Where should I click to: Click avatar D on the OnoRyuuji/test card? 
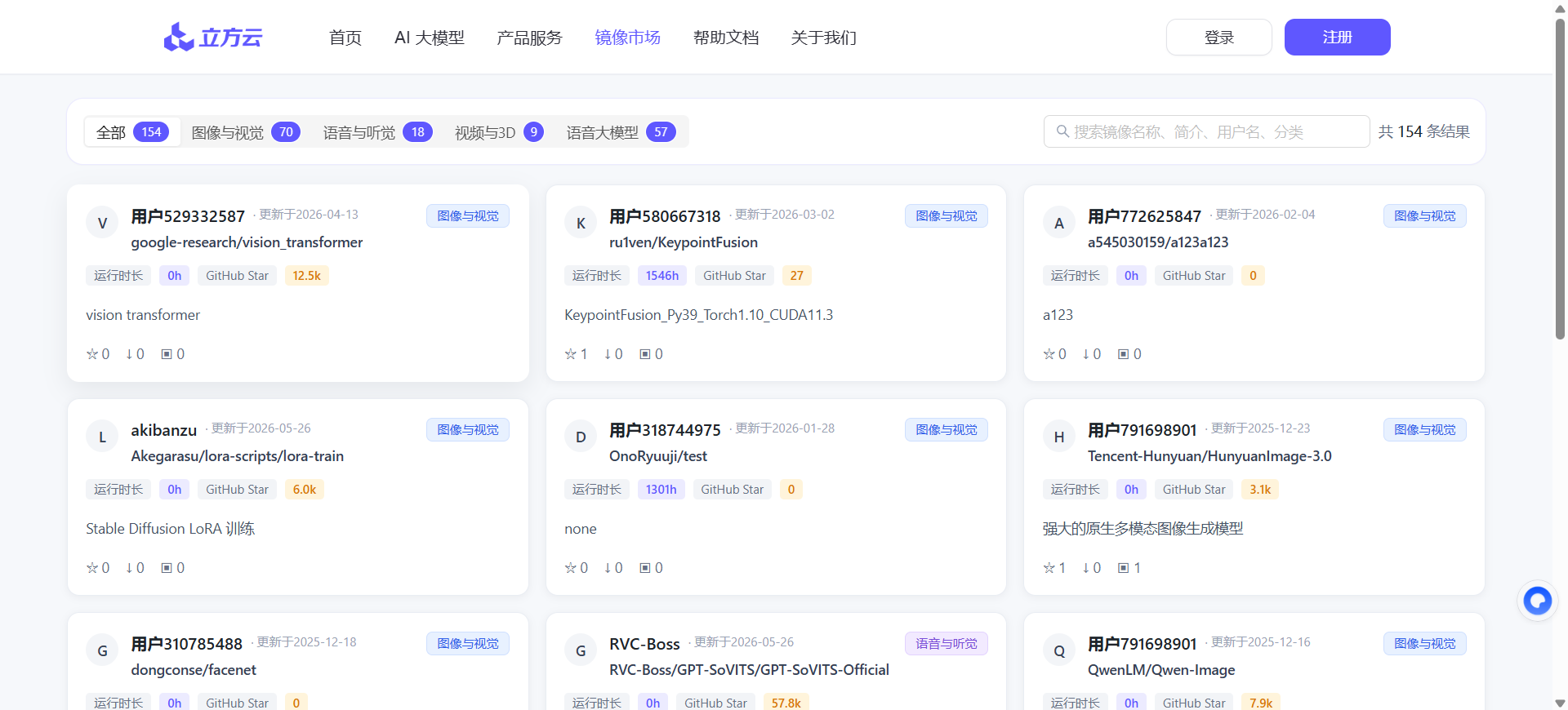pos(581,437)
